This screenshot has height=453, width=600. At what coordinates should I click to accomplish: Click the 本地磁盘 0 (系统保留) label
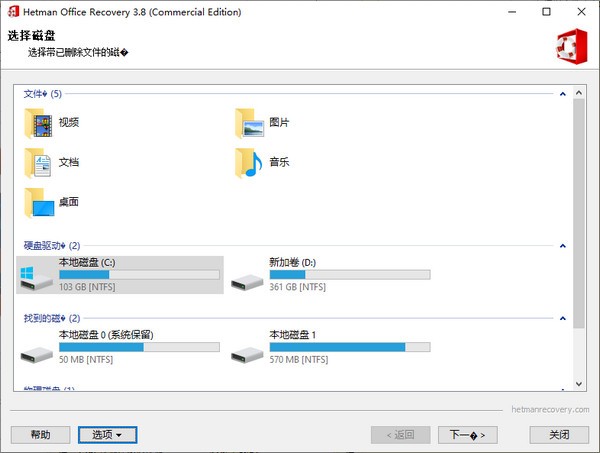(106, 335)
